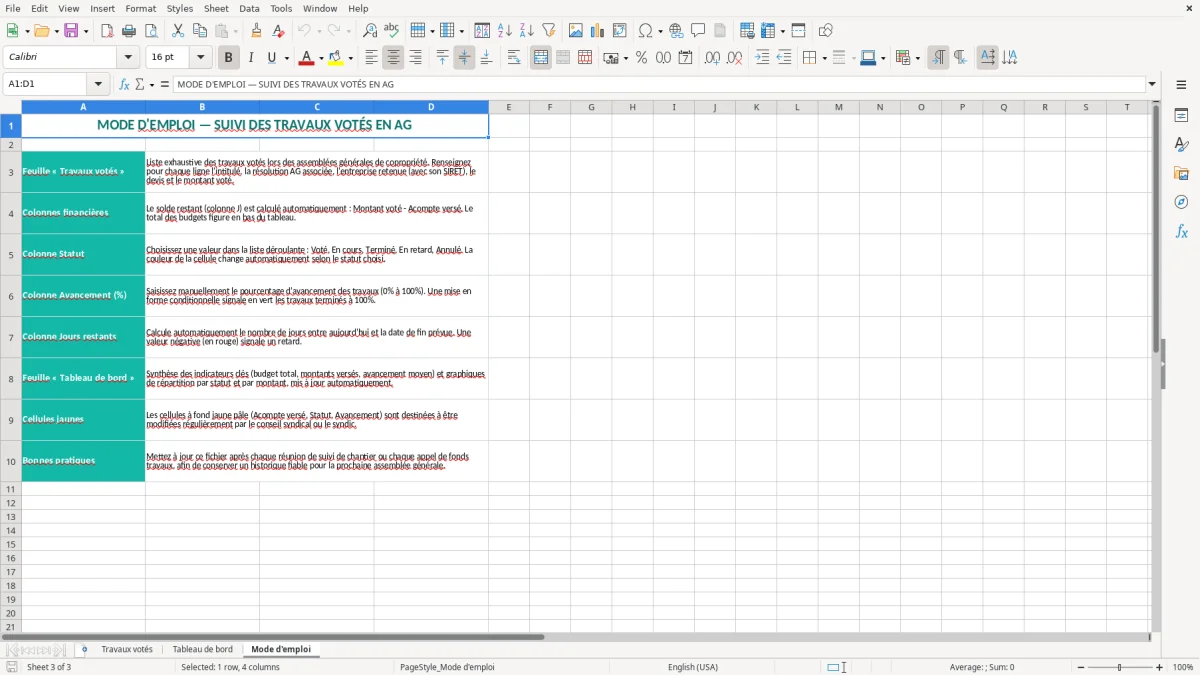Toggle Align Right

(x=415, y=58)
